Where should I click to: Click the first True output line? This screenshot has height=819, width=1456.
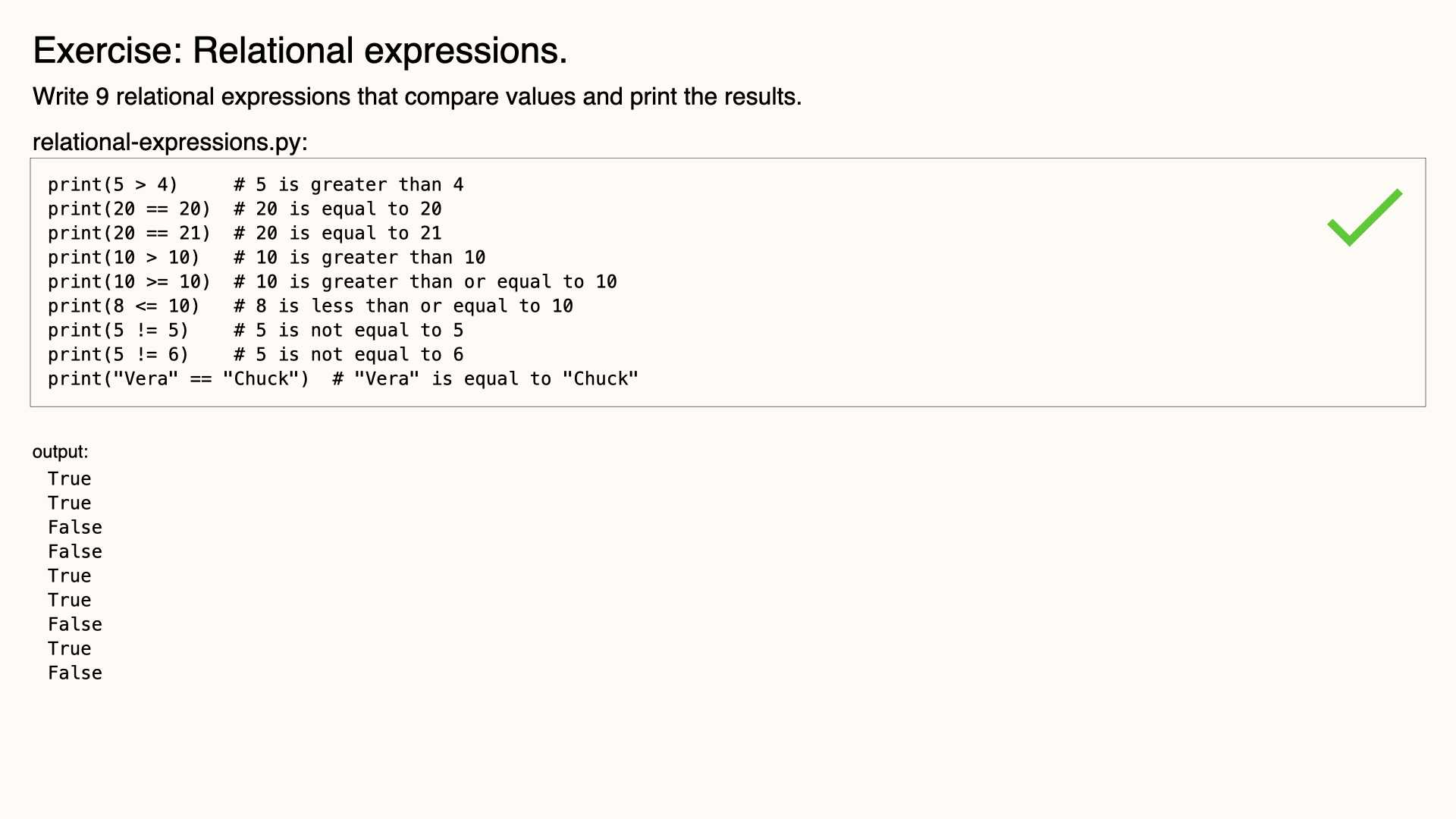coord(70,479)
